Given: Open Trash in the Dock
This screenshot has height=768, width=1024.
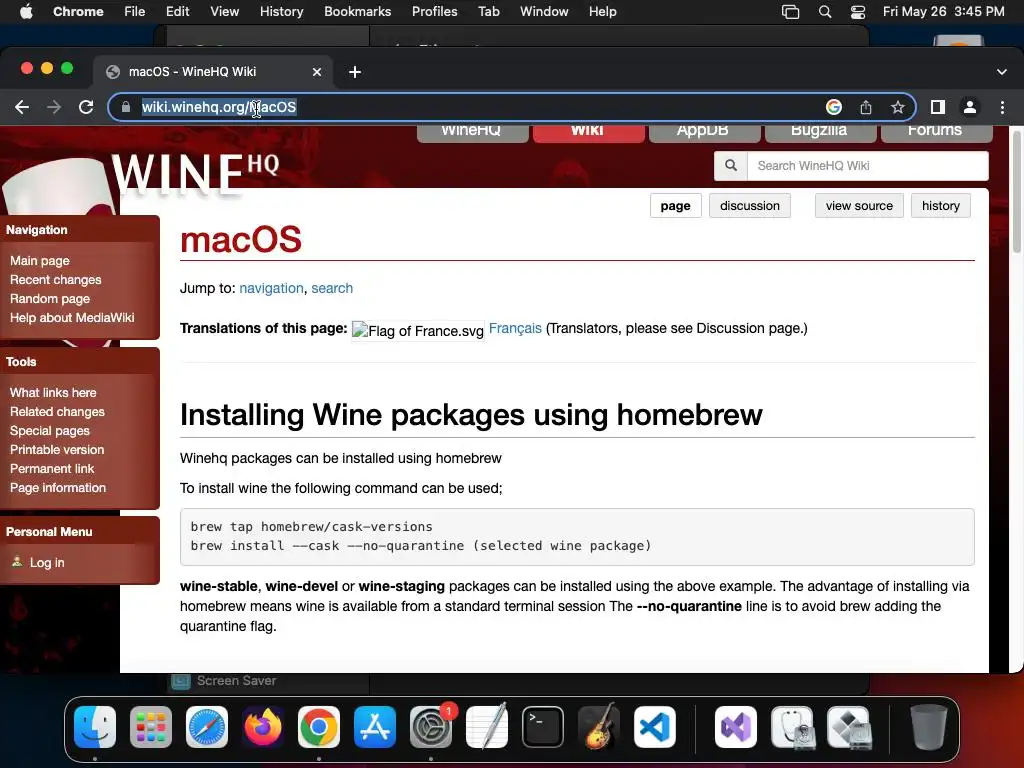Looking at the screenshot, I should coord(929,727).
